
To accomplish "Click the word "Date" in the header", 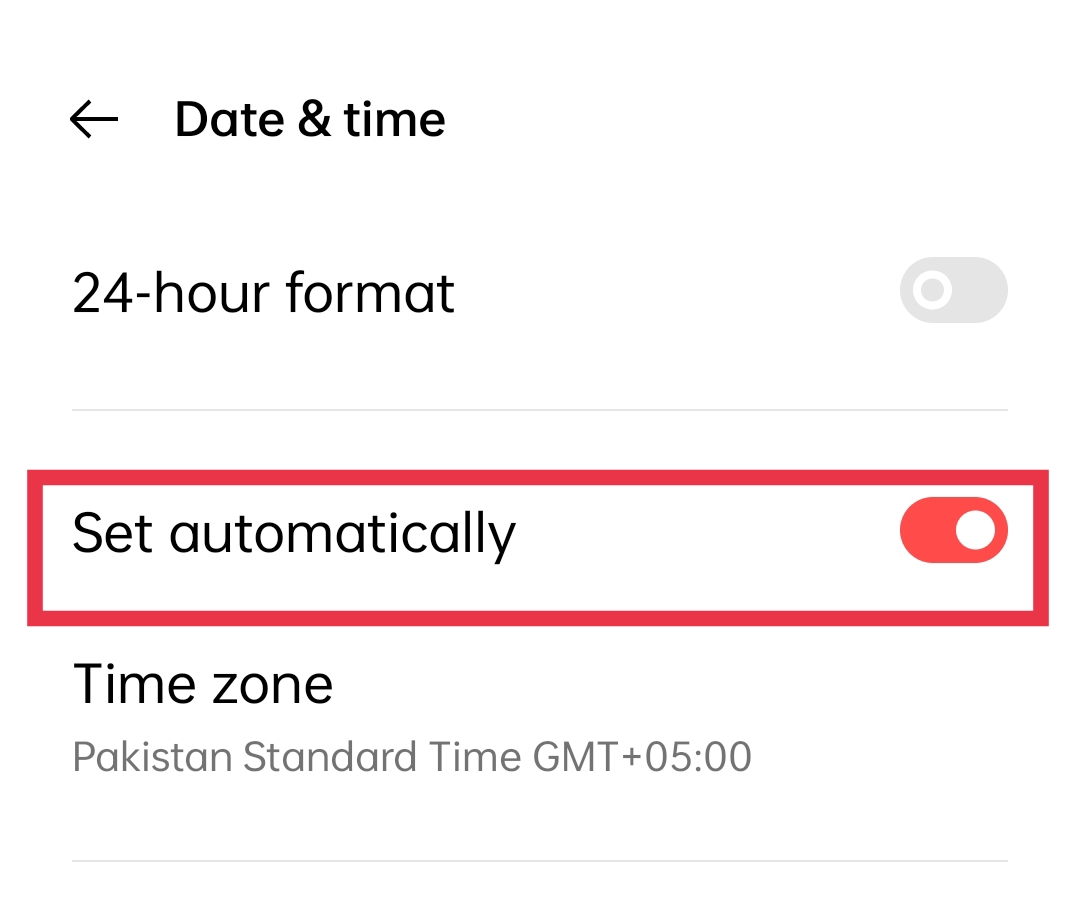I will (229, 120).
